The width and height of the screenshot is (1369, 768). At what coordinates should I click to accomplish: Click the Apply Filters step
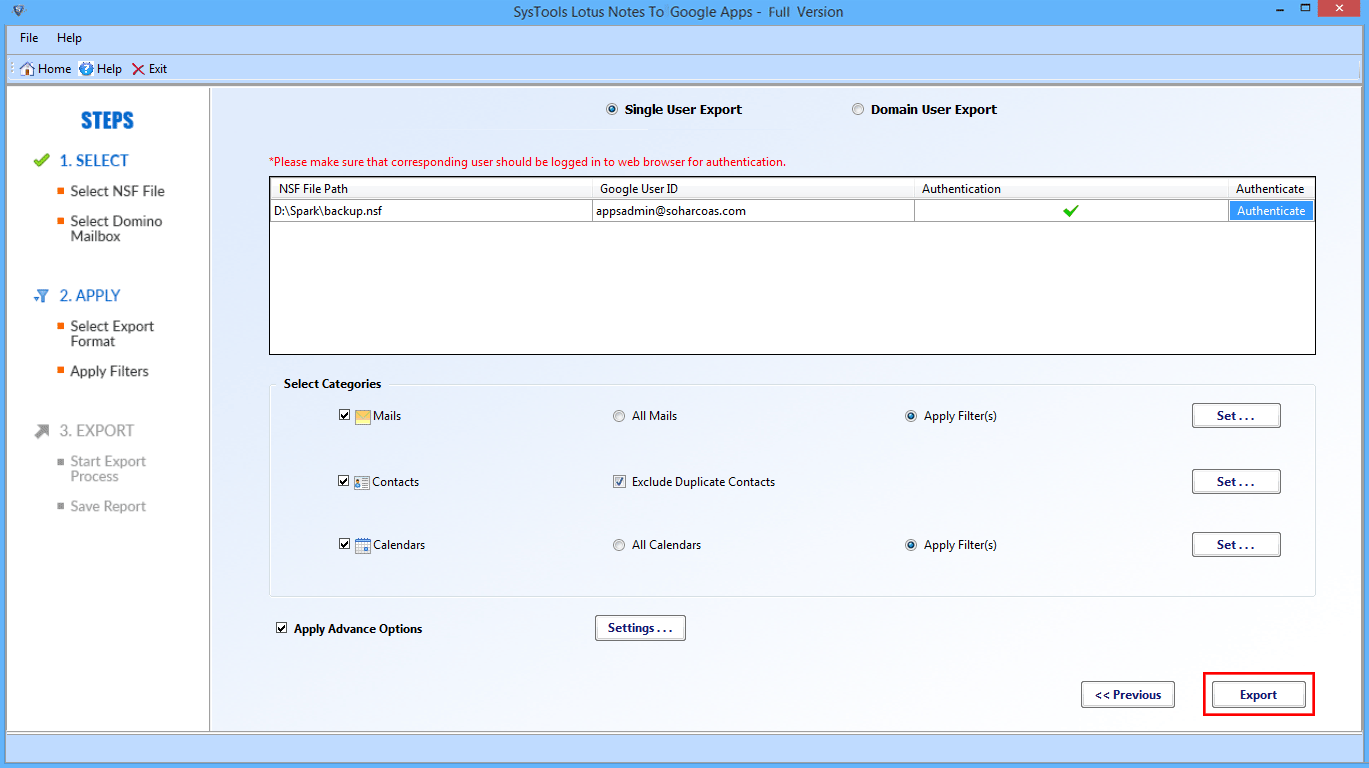pyautogui.click(x=109, y=371)
